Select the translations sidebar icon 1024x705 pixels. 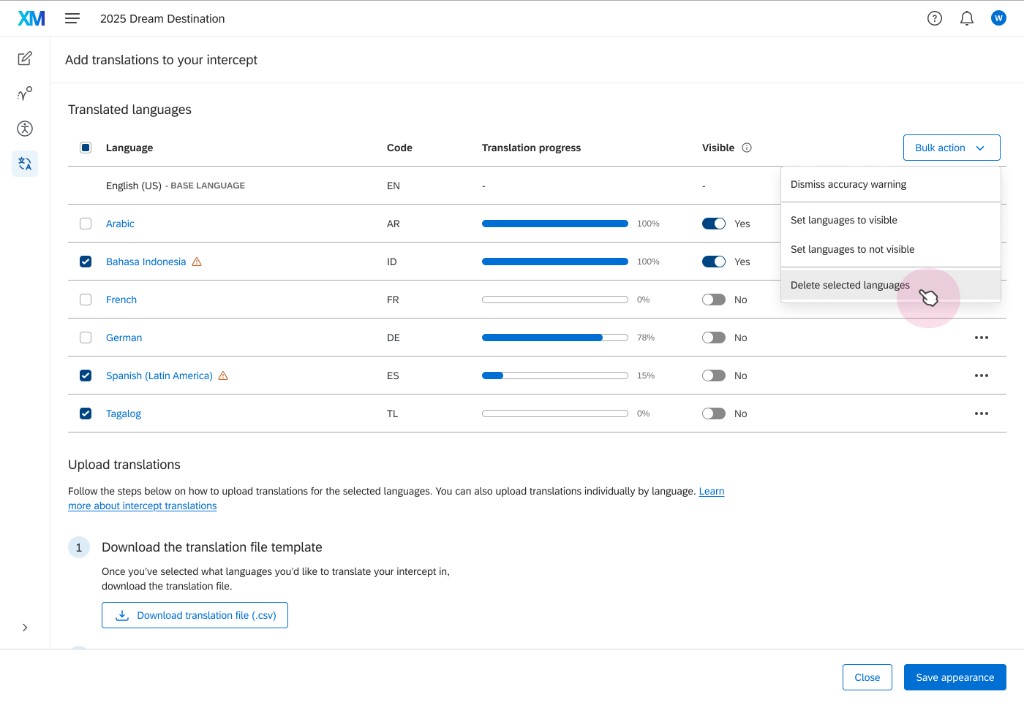[x=24, y=163]
